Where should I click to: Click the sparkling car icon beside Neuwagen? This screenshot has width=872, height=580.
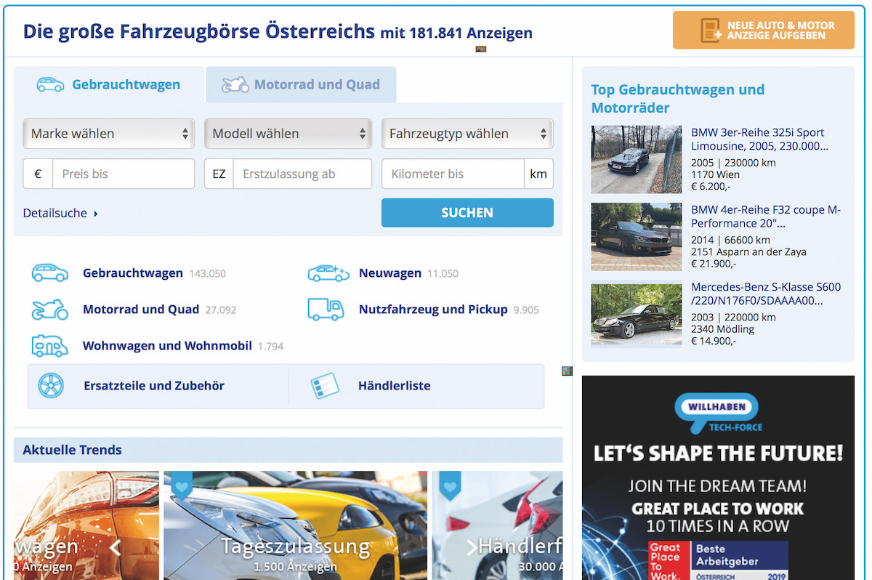click(328, 273)
